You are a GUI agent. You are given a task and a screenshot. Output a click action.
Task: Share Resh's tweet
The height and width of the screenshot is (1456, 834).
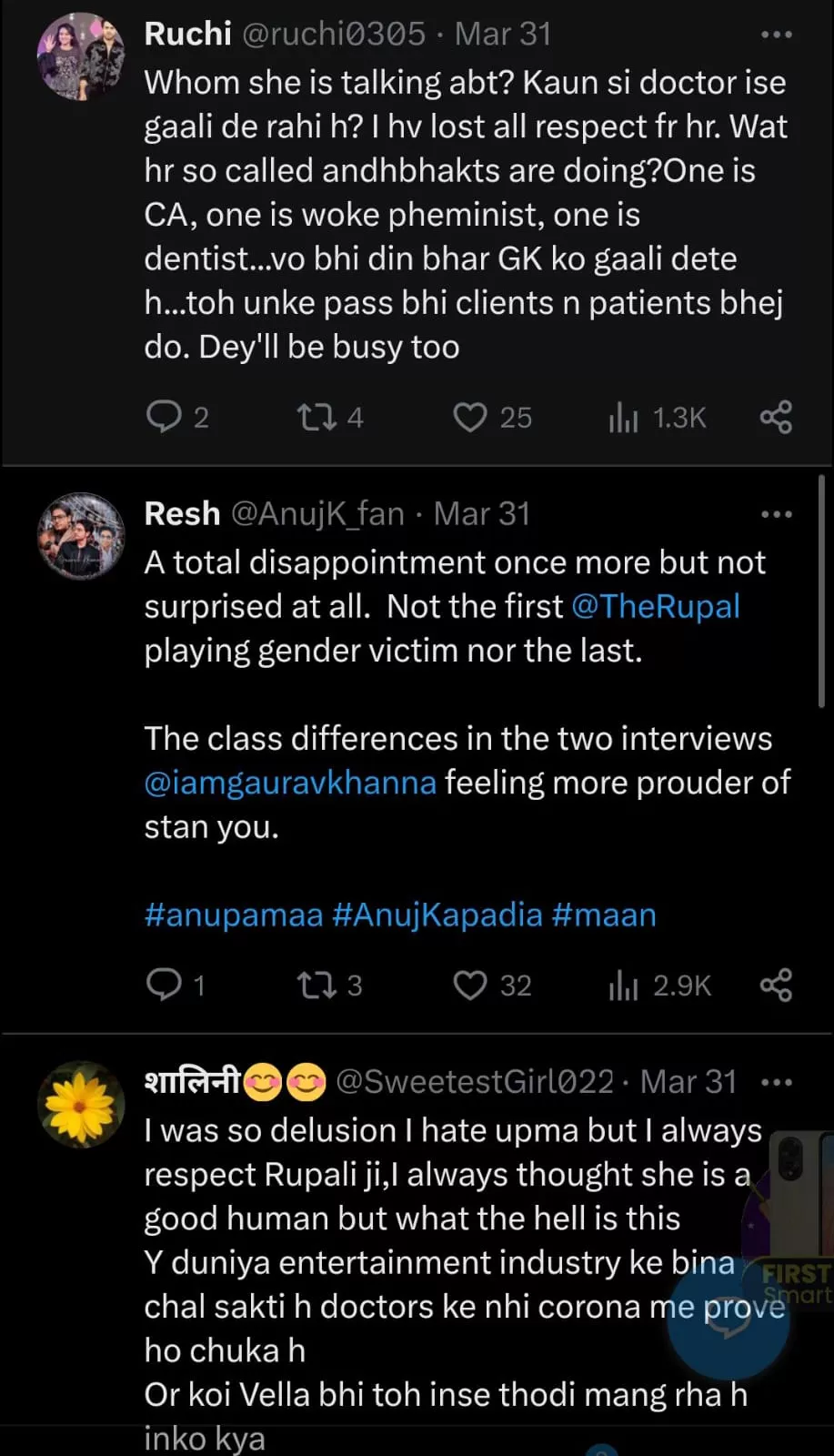[776, 985]
